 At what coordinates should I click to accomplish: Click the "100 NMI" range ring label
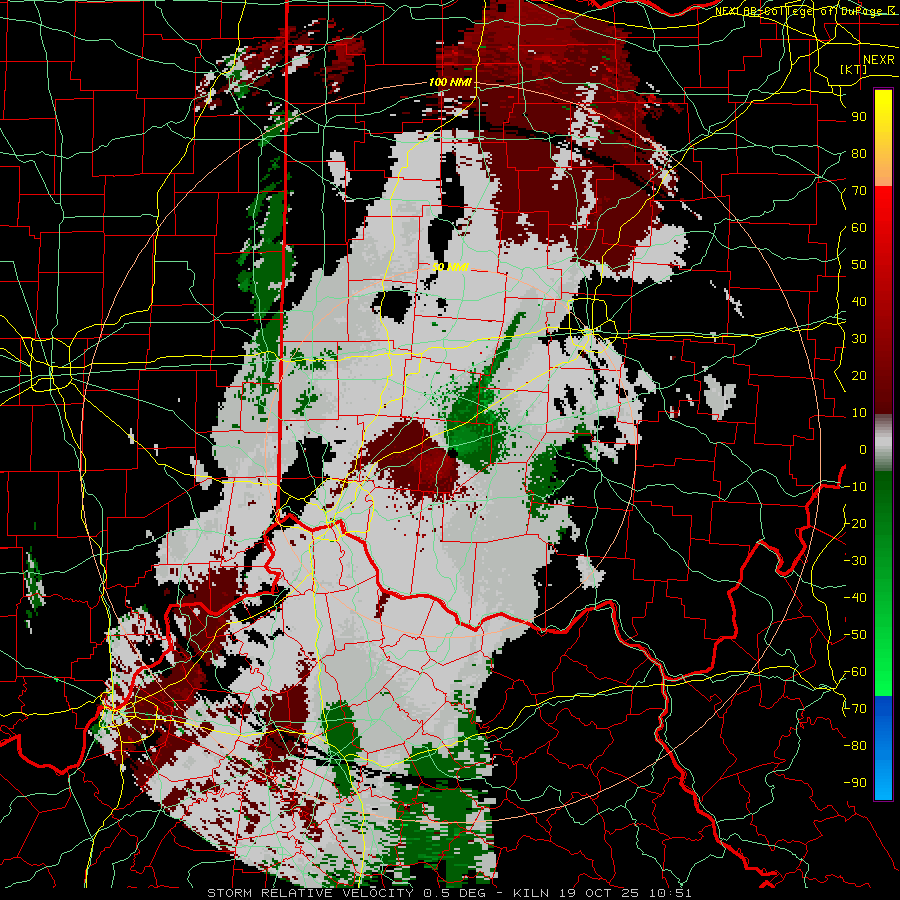point(450,82)
